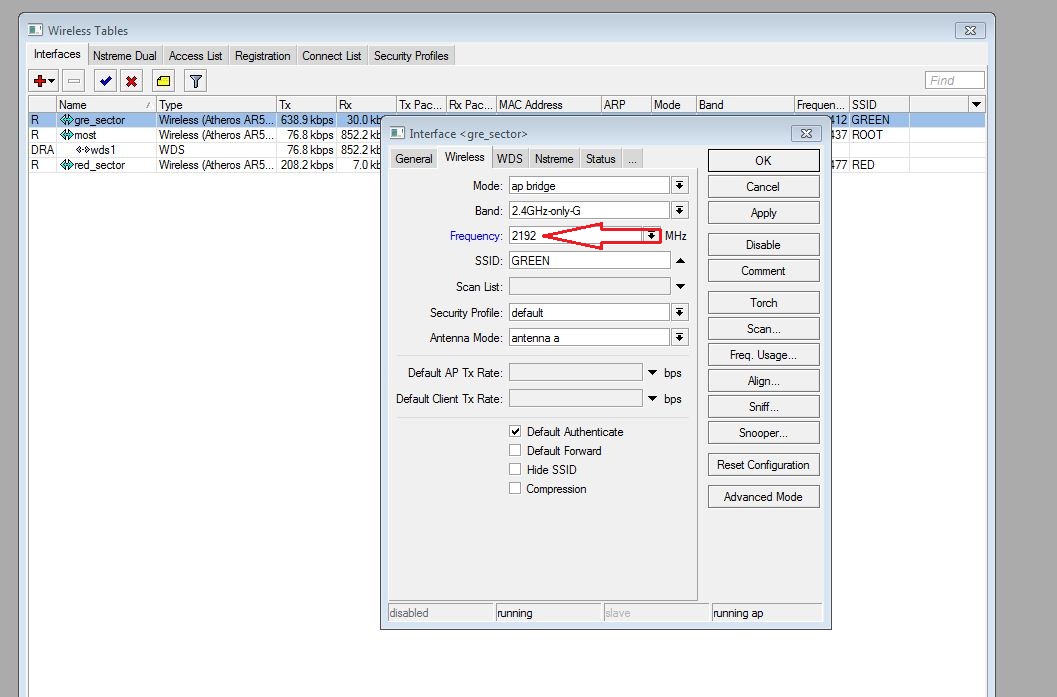
Task: Click into the SSID text field
Action: [x=589, y=260]
